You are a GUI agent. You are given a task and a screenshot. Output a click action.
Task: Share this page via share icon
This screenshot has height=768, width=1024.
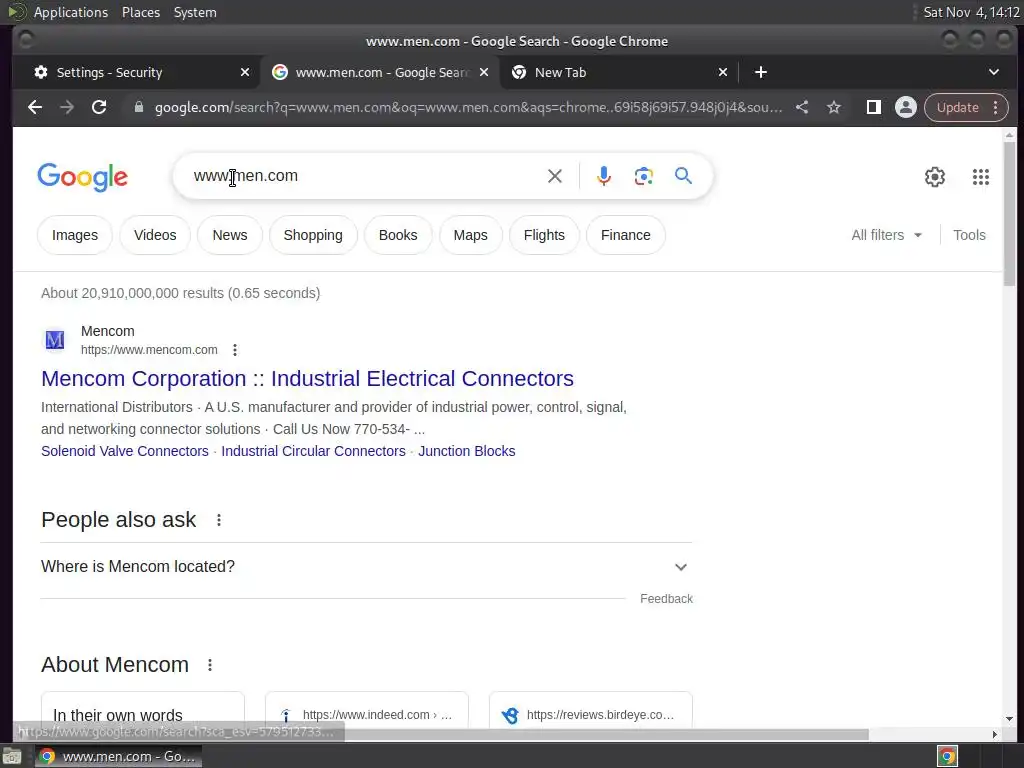point(802,107)
